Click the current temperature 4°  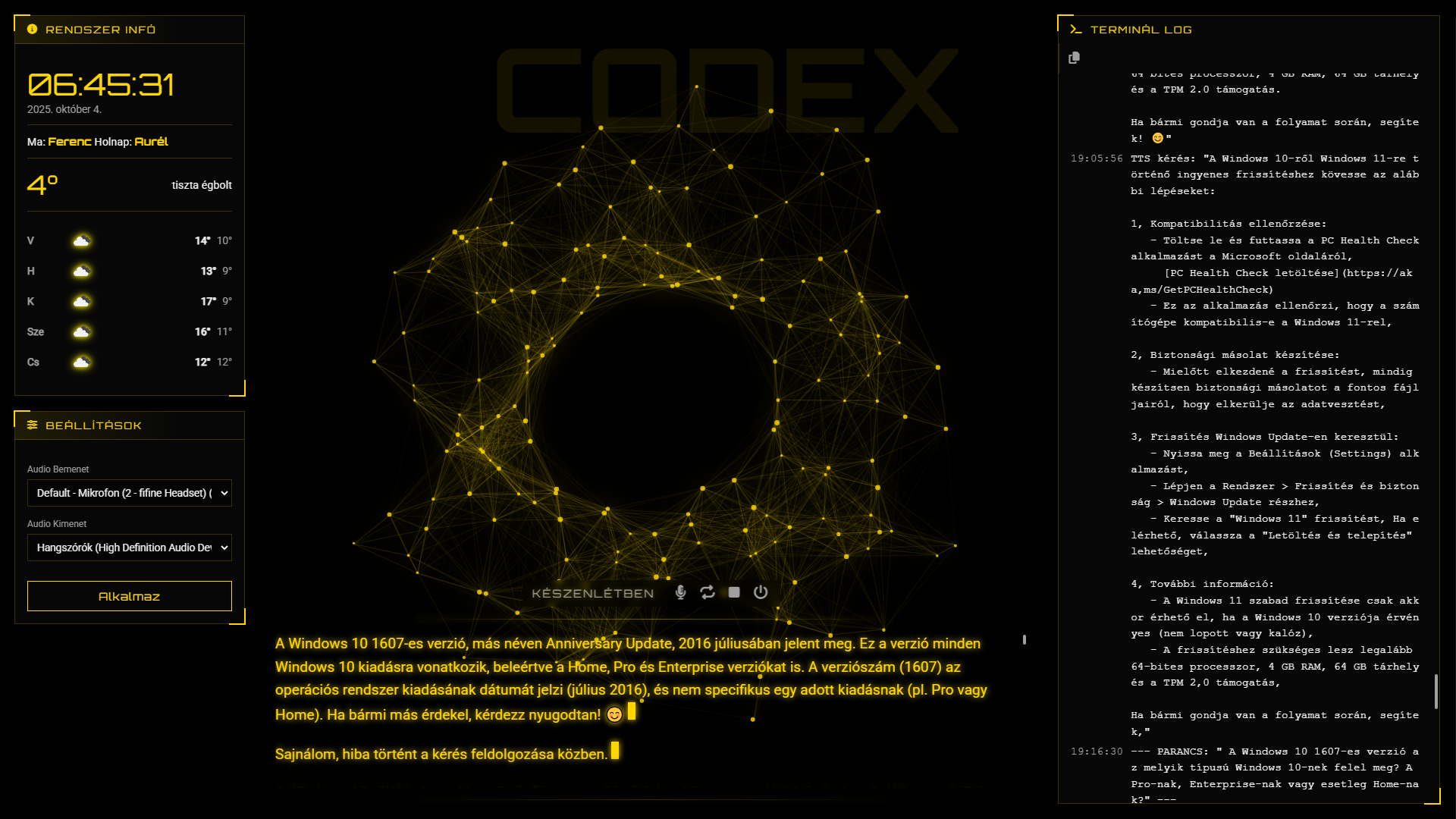tap(42, 184)
